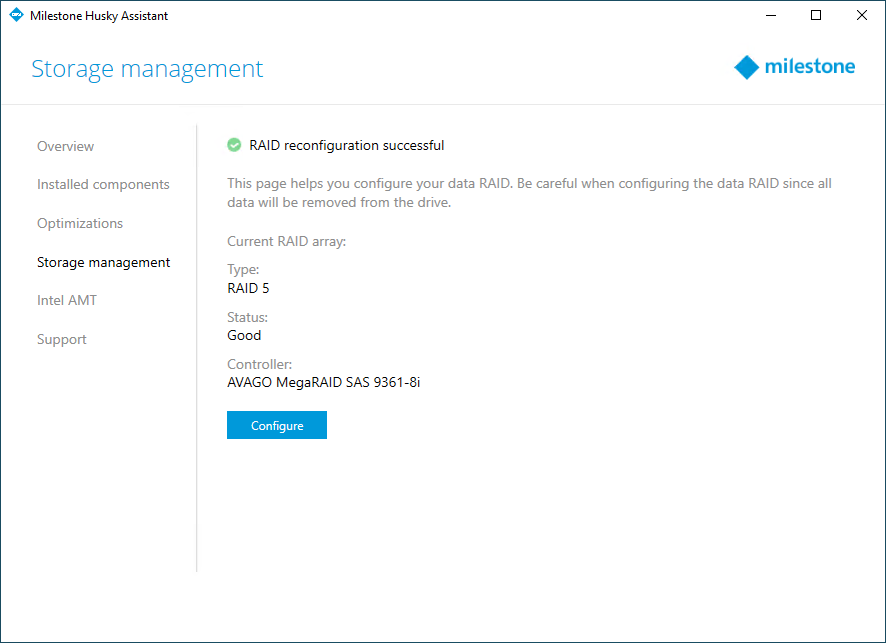
Task: Click the RAID reconfiguration successful message
Action: point(346,145)
